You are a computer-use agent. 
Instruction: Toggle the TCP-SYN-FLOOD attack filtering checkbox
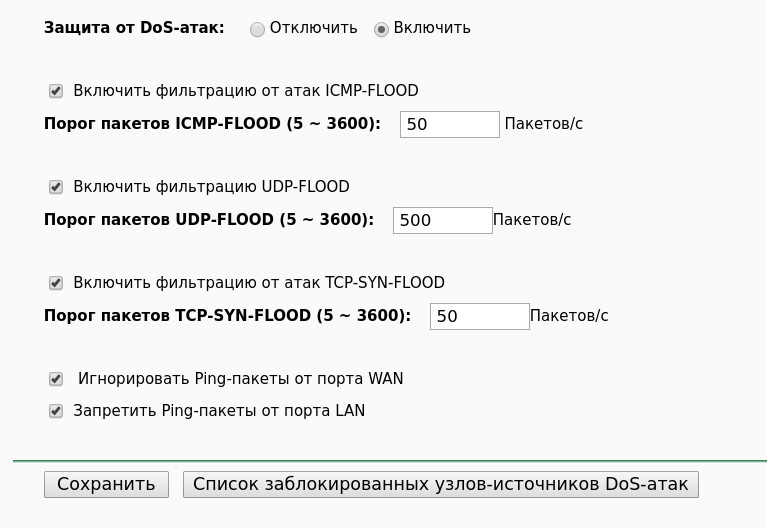tap(56, 283)
